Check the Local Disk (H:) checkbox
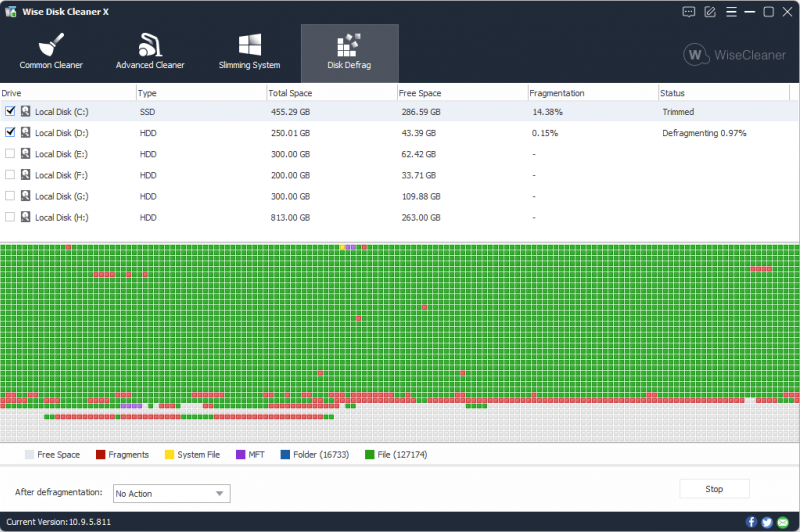 click(x=10, y=217)
